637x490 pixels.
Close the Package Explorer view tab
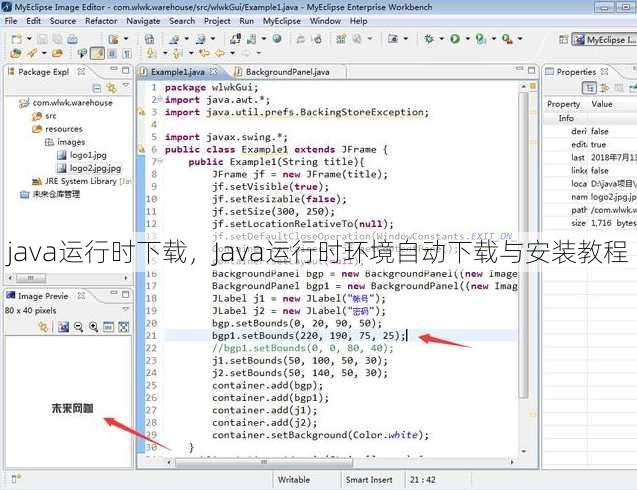[81, 72]
